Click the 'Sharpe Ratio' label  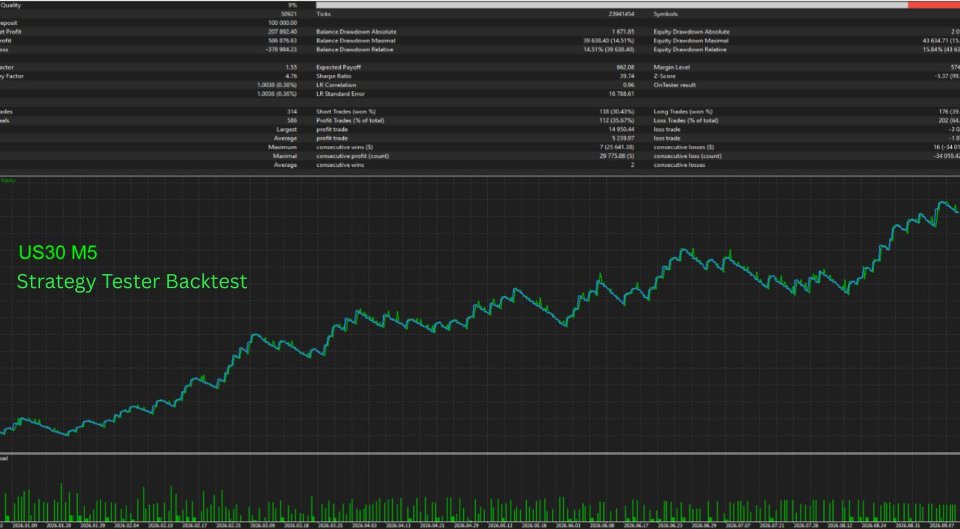tap(334, 76)
